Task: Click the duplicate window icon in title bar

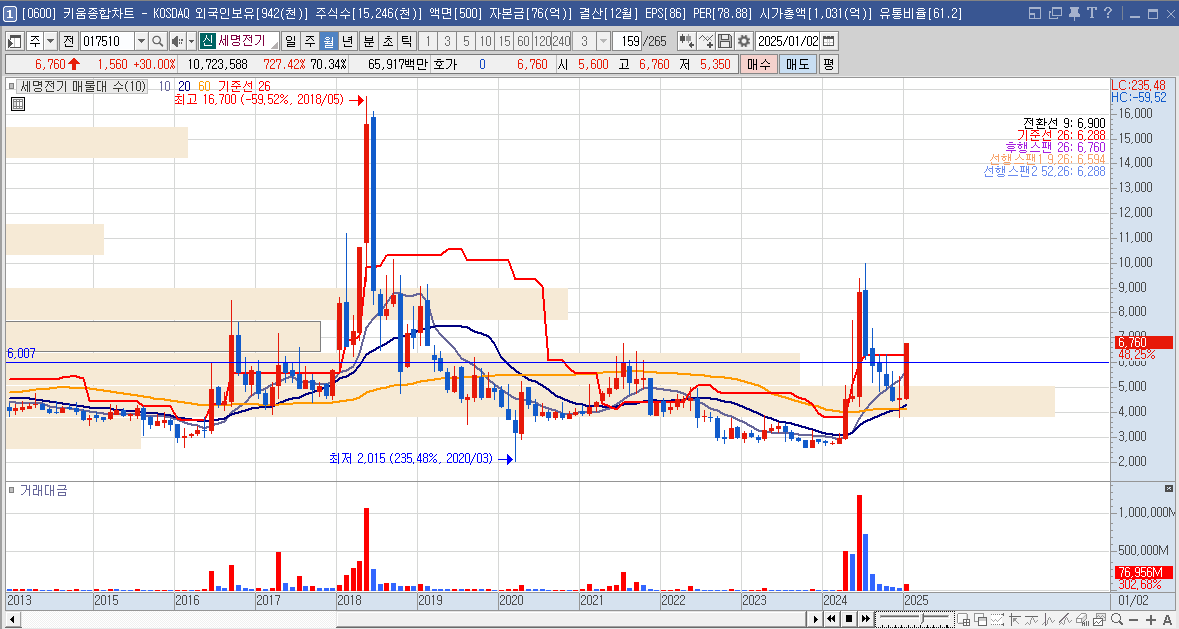Action: point(1056,13)
